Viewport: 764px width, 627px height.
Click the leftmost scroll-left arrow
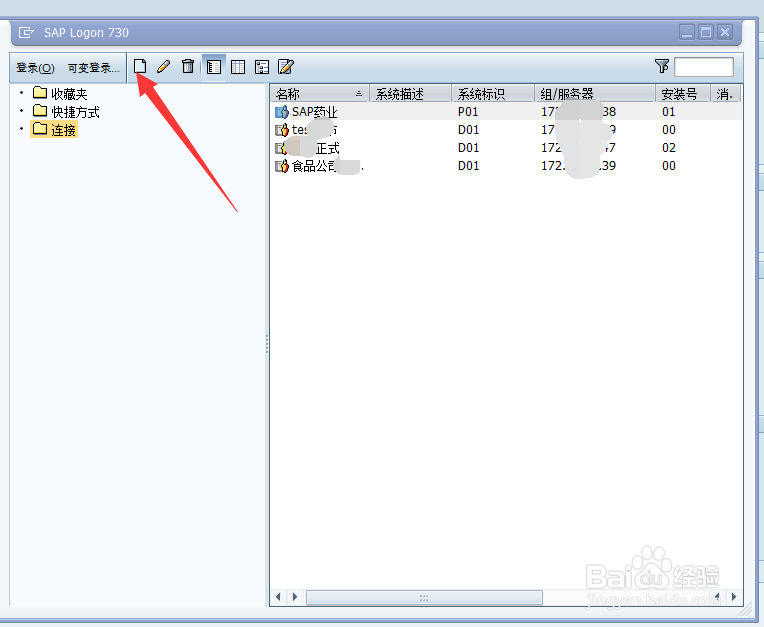tap(278, 597)
